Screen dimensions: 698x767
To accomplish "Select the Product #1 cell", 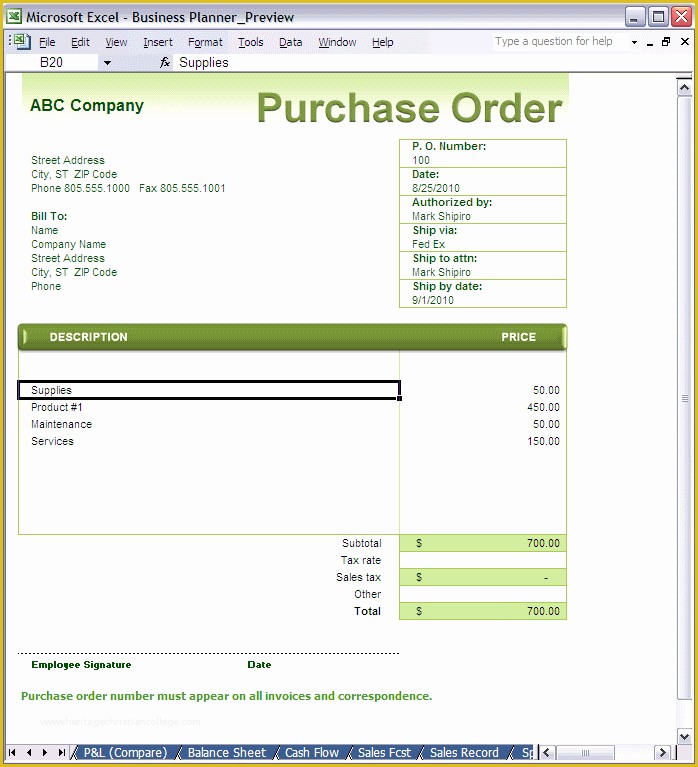I will [x=209, y=407].
